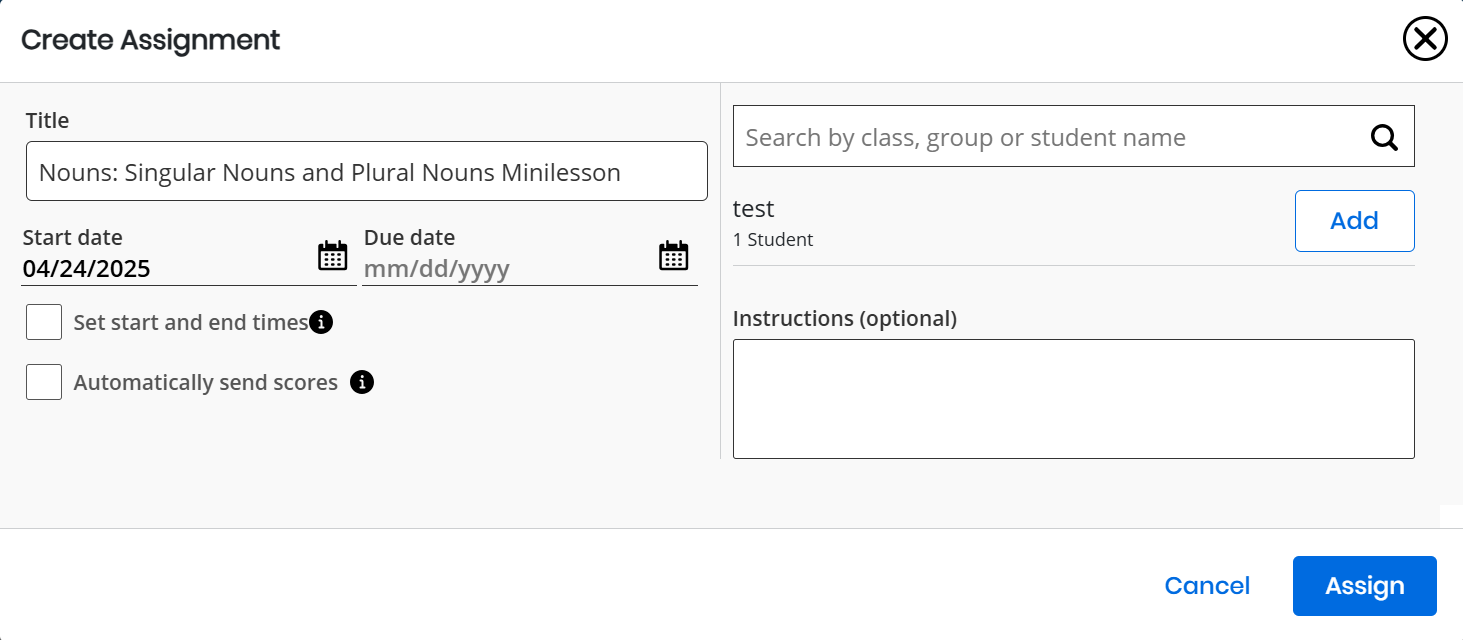Select the Start date value 04/24/2025
Viewport: 1463px width, 640px height.
86,269
